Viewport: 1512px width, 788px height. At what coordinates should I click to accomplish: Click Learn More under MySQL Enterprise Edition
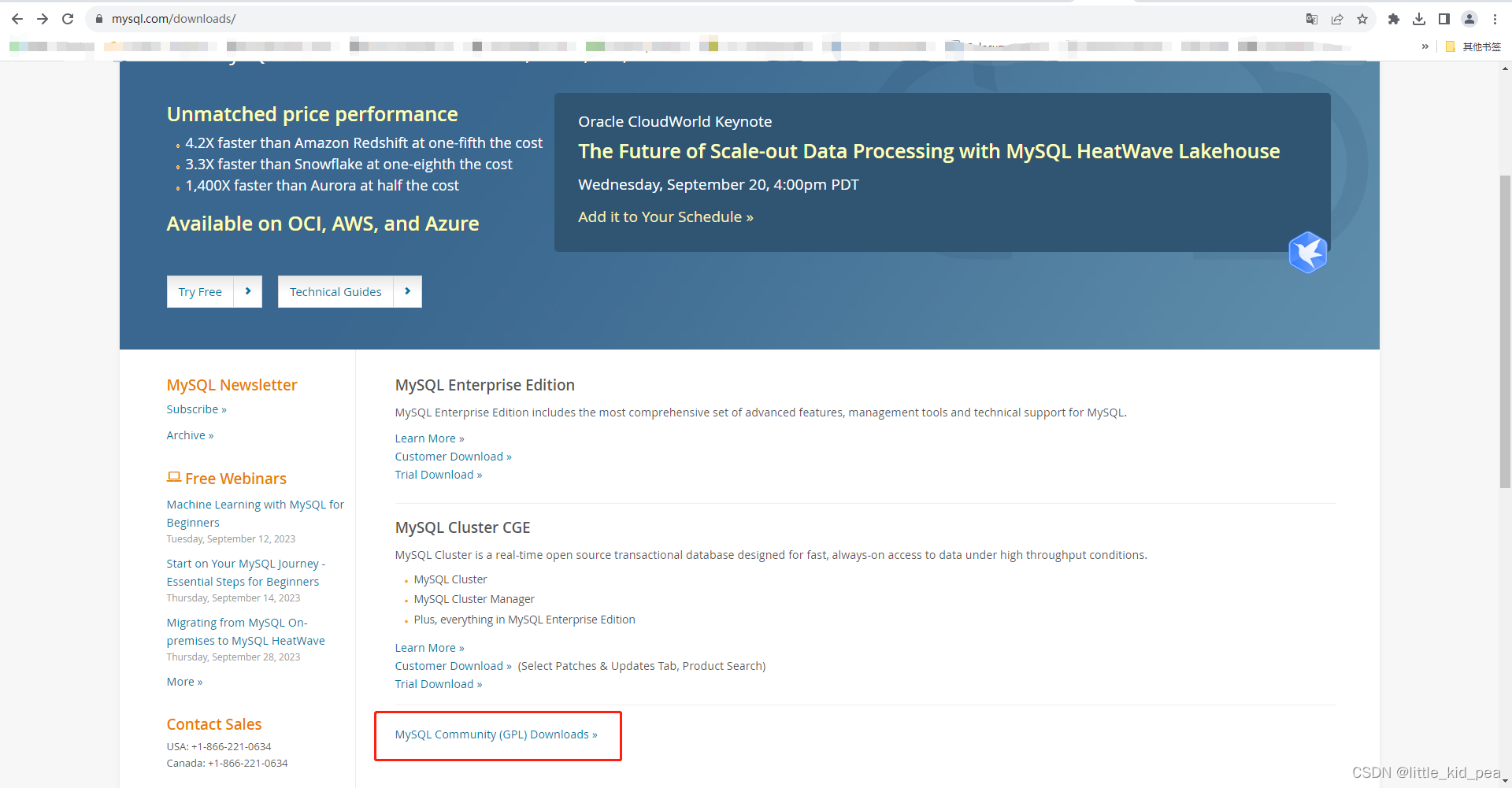pyautogui.click(x=429, y=438)
